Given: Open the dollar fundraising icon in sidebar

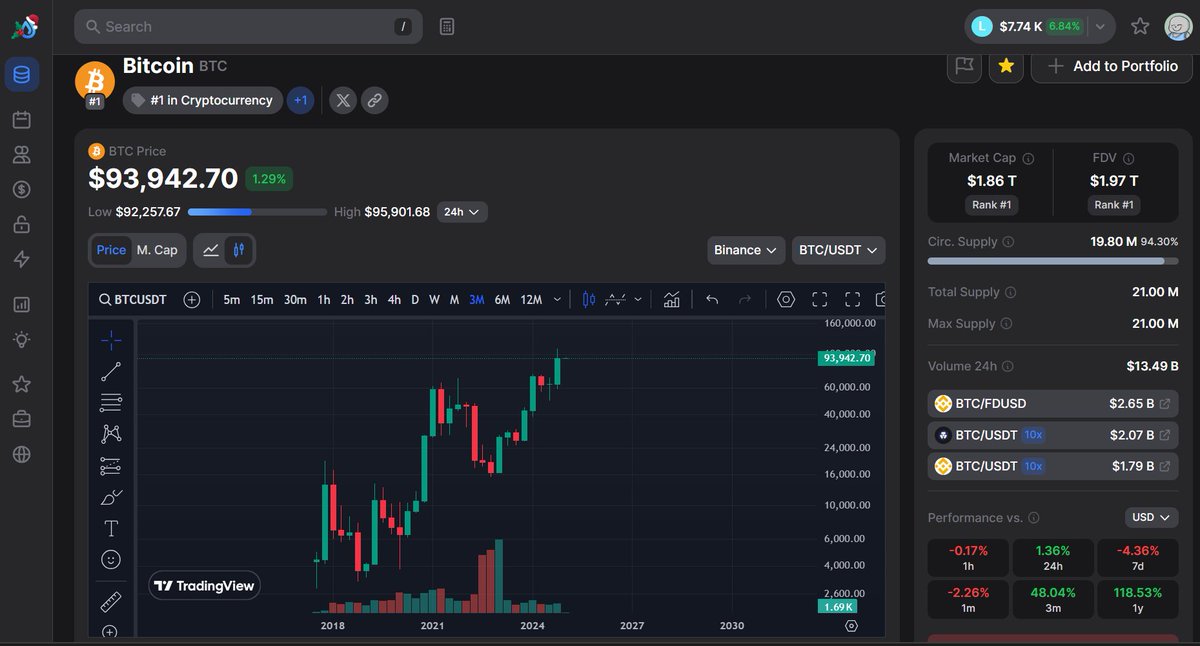Looking at the screenshot, I should [x=22, y=189].
